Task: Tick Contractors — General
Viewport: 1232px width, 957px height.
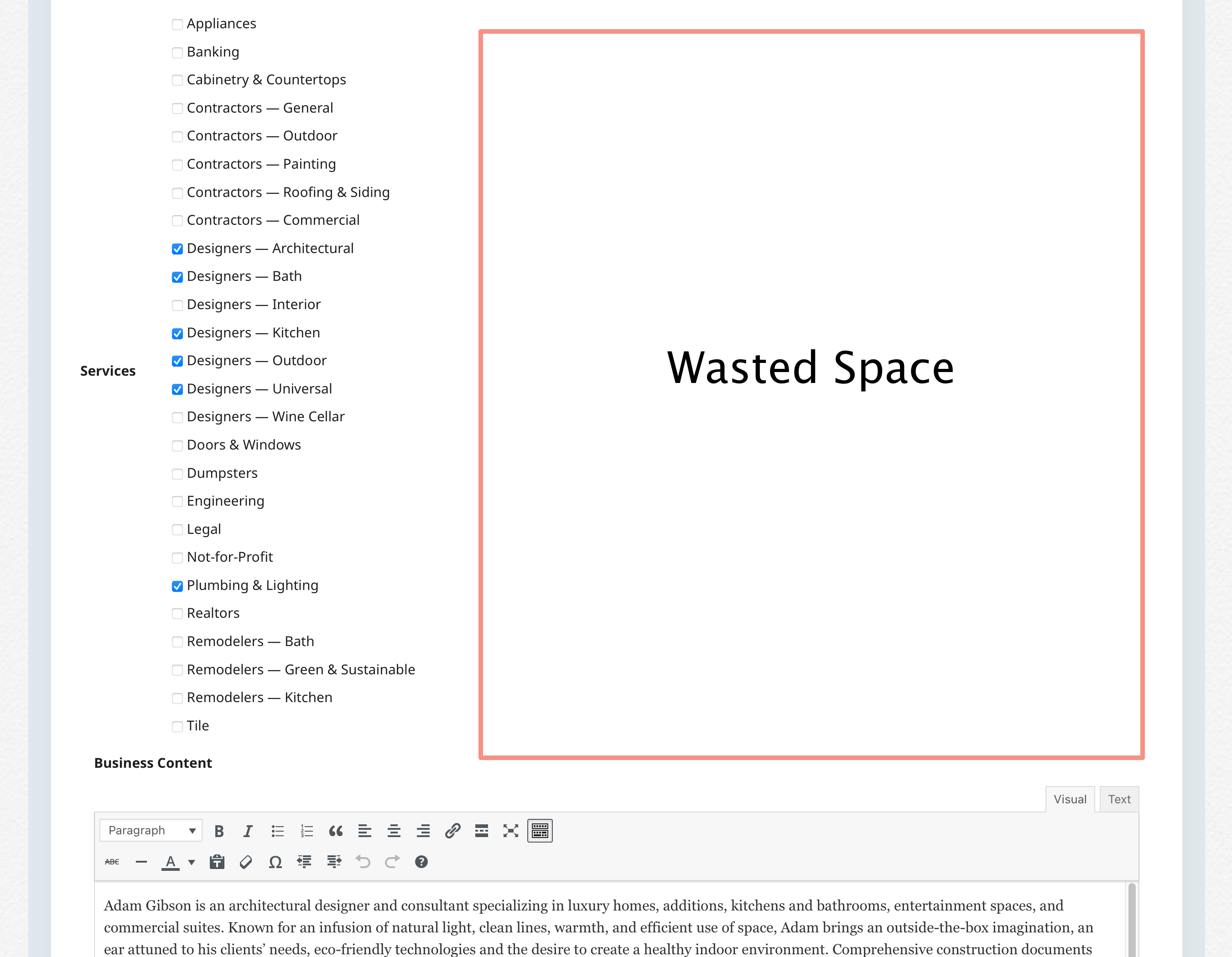Action: pos(177,108)
